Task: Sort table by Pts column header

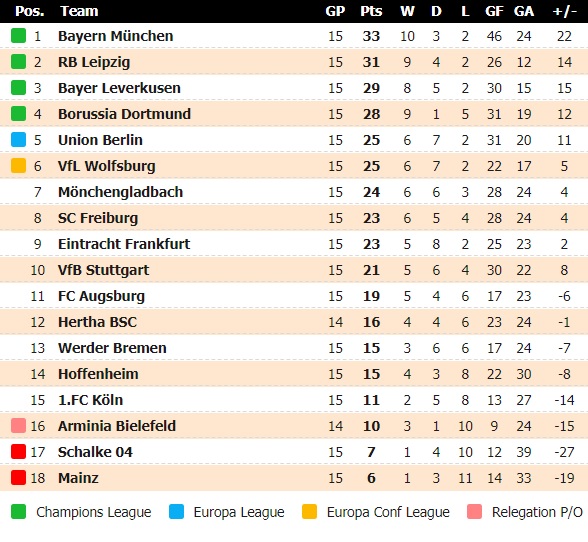Action: [371, 11]
